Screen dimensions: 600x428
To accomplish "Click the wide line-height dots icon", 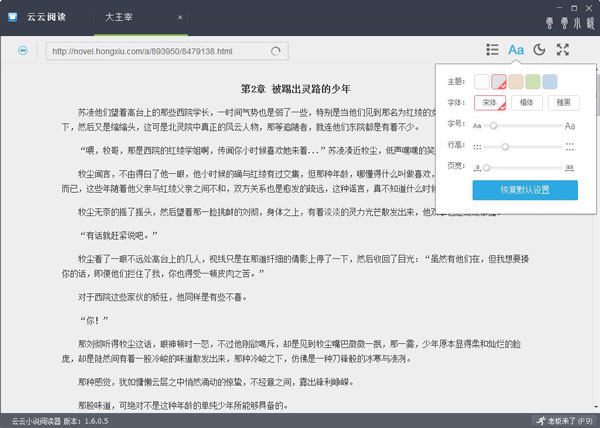I will tap(570, 146).
